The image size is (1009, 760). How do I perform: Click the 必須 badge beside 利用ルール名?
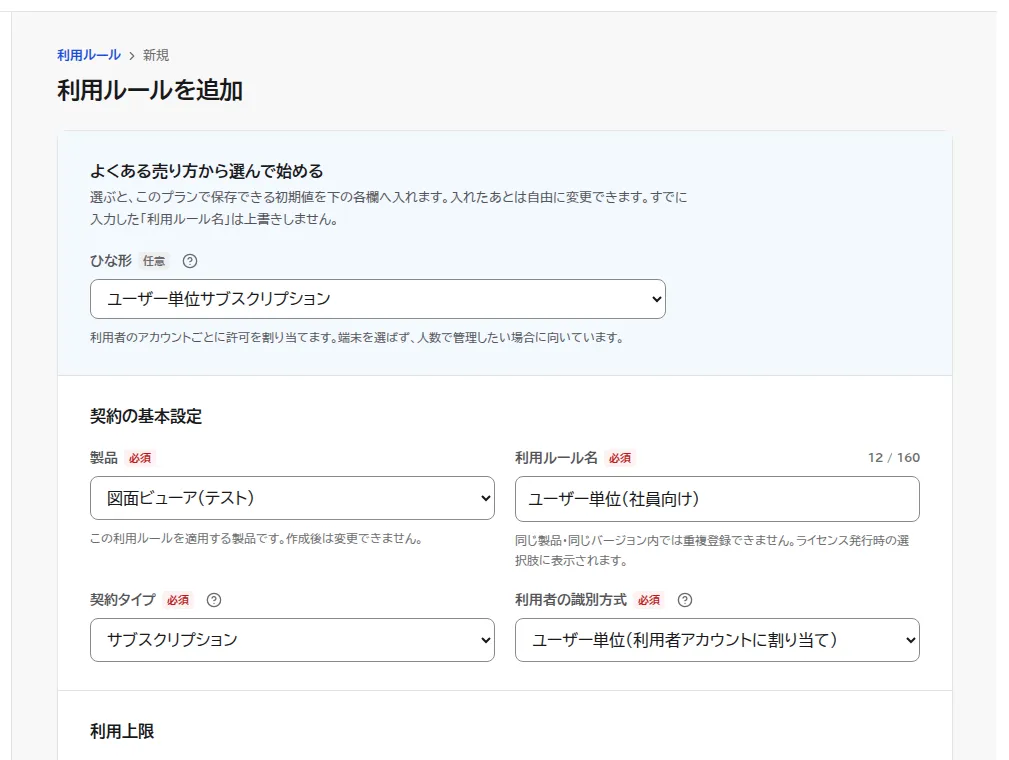(x=620, y=458)
